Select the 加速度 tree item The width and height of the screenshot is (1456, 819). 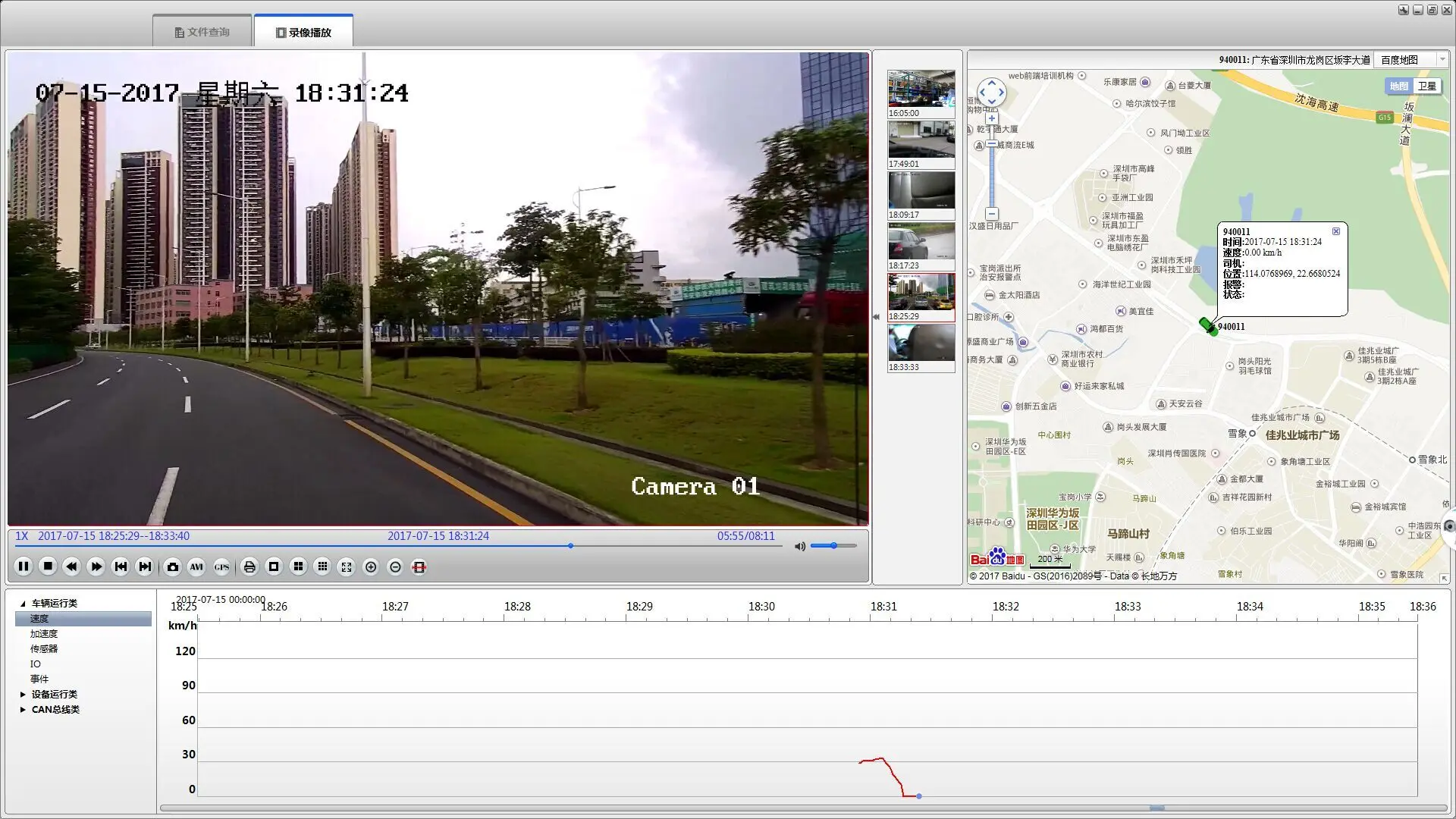point(44,634)
